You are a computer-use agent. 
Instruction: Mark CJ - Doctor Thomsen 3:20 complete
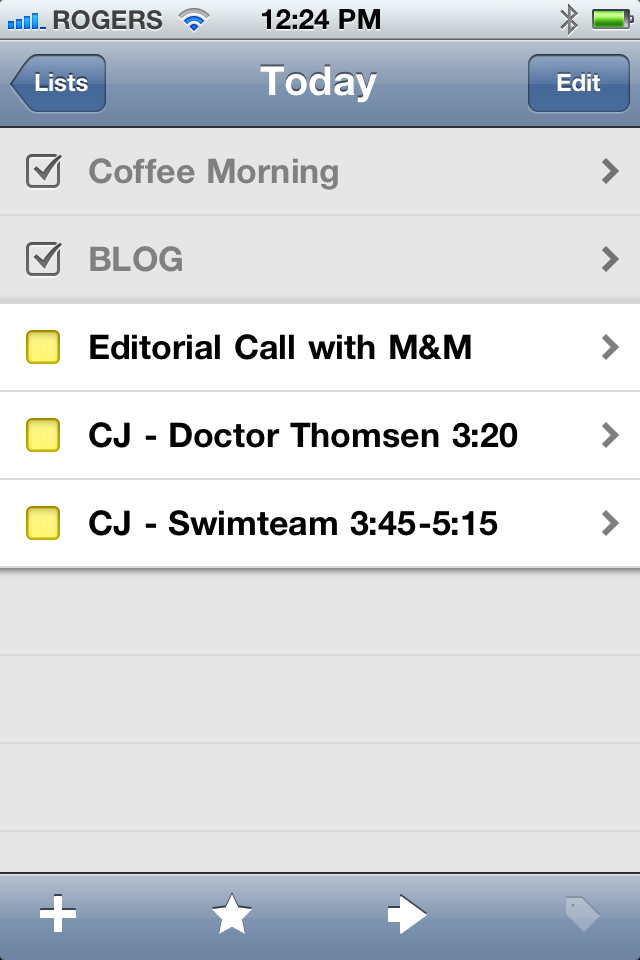(43, 436)
